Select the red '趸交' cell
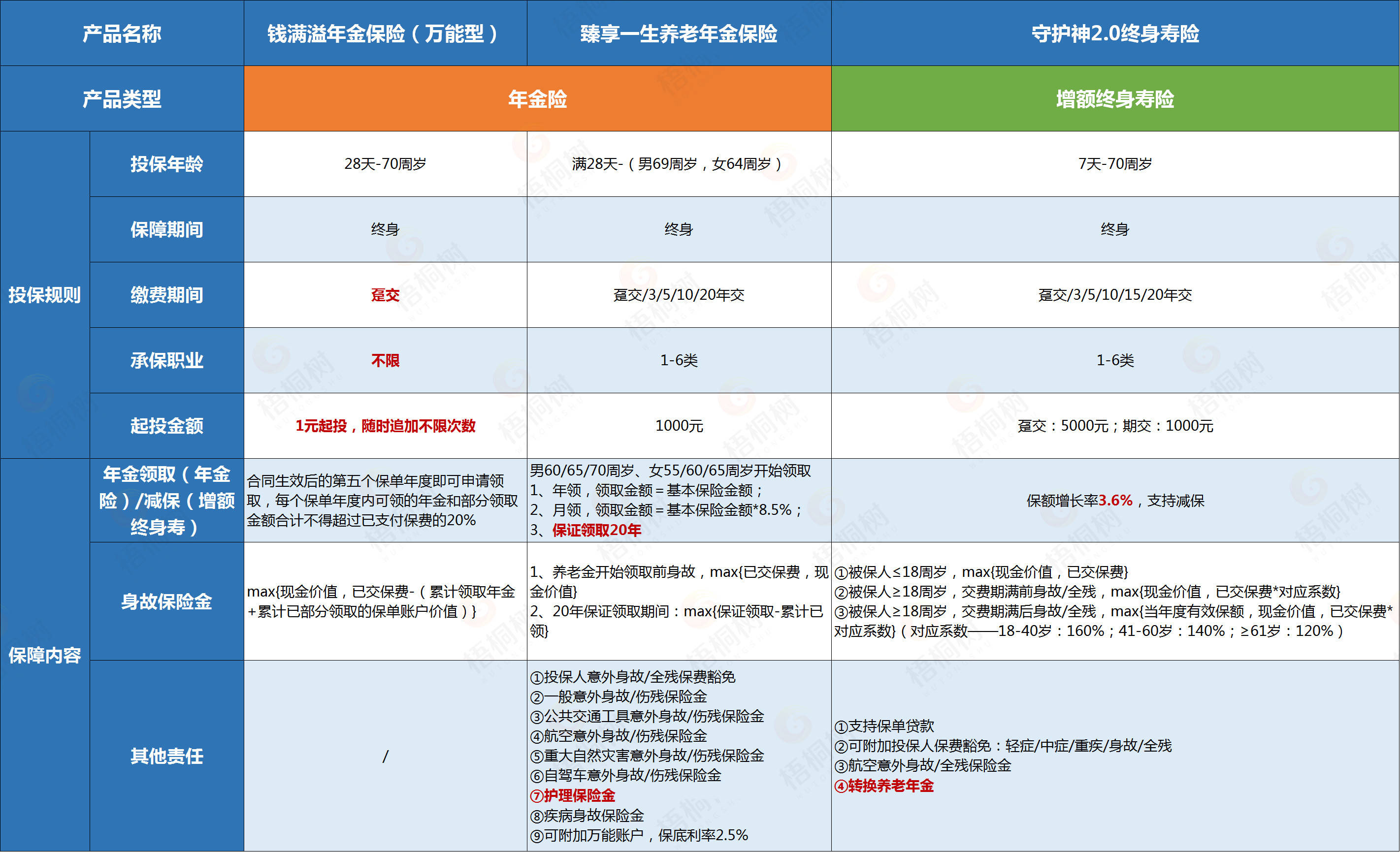The height and width of the screenshot is (852, 1400). coord(385,295)
